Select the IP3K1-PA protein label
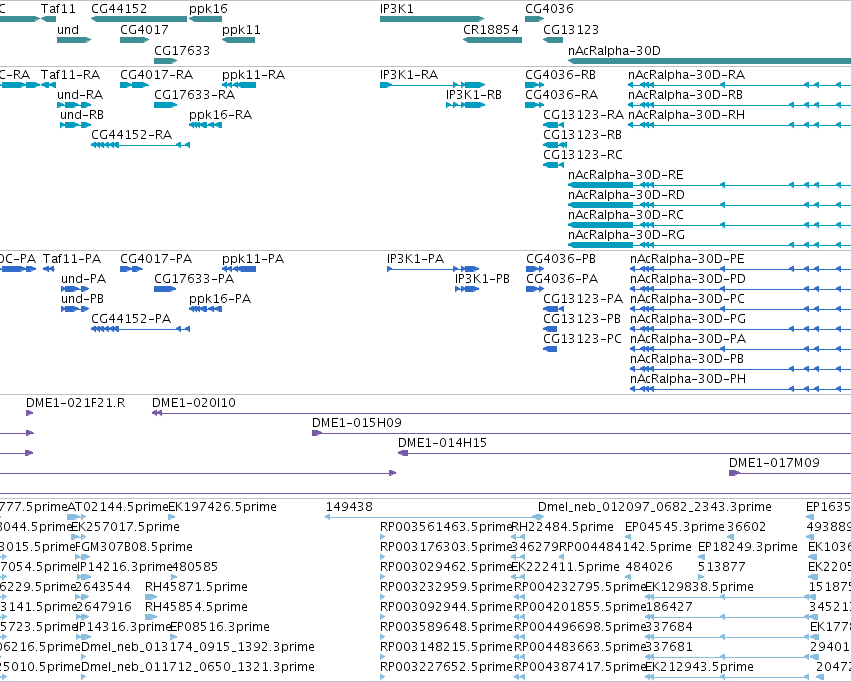 (x=415, y=259)
